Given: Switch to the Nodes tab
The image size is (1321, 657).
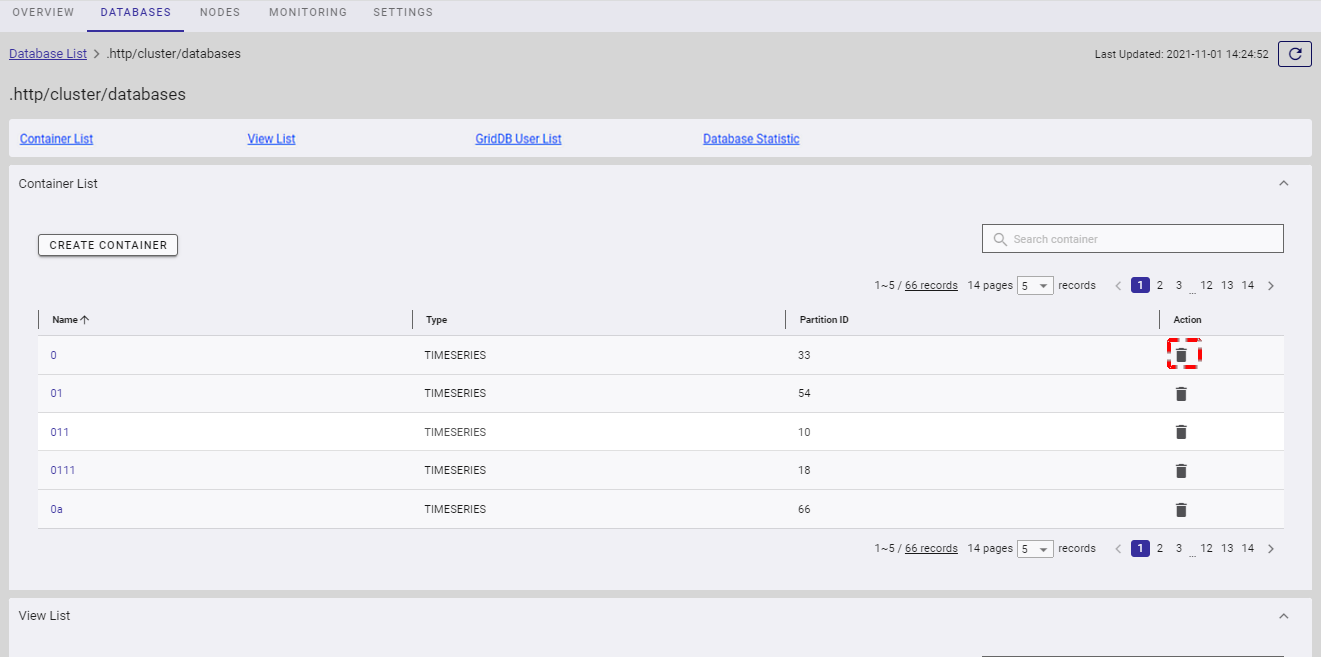Looking at the screenshot, I should tap(219, 13).
